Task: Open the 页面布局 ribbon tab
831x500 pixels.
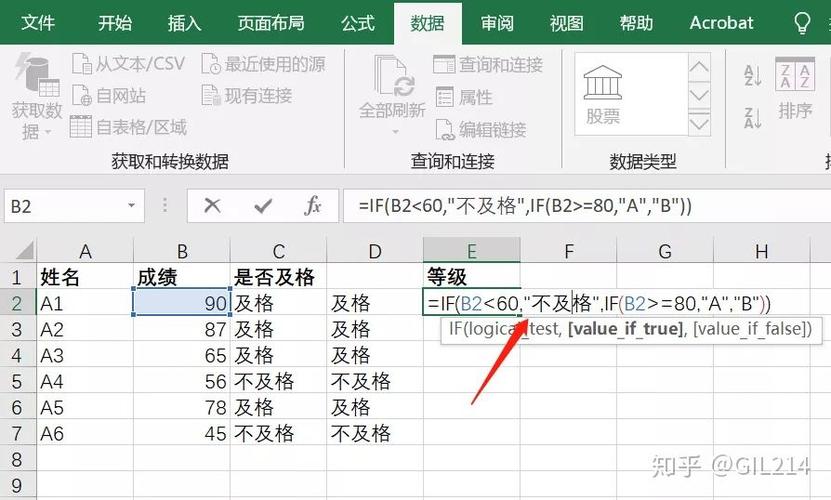Action: (271, 23)
